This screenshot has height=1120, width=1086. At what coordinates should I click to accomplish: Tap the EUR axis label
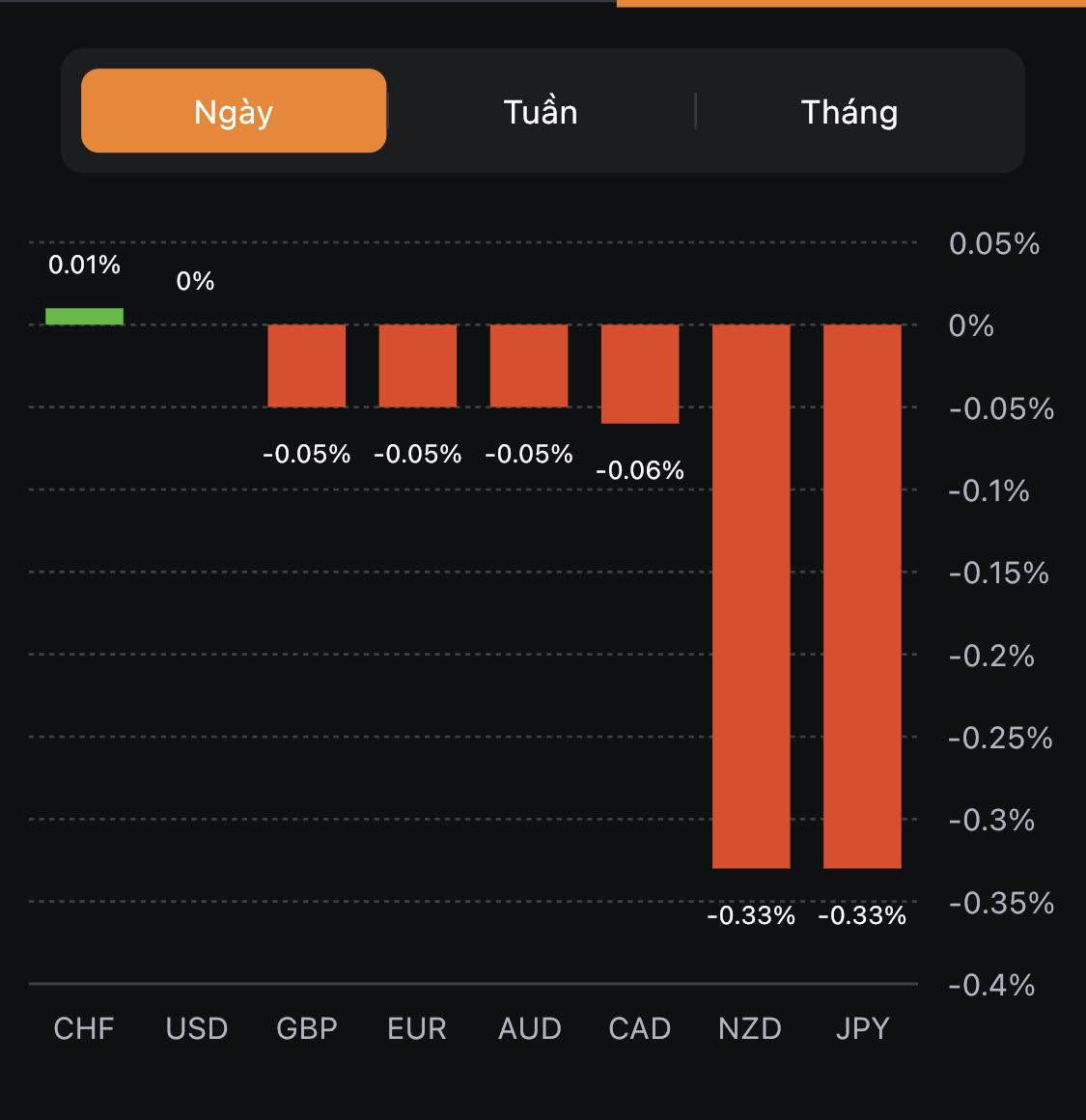point(417,1028)
